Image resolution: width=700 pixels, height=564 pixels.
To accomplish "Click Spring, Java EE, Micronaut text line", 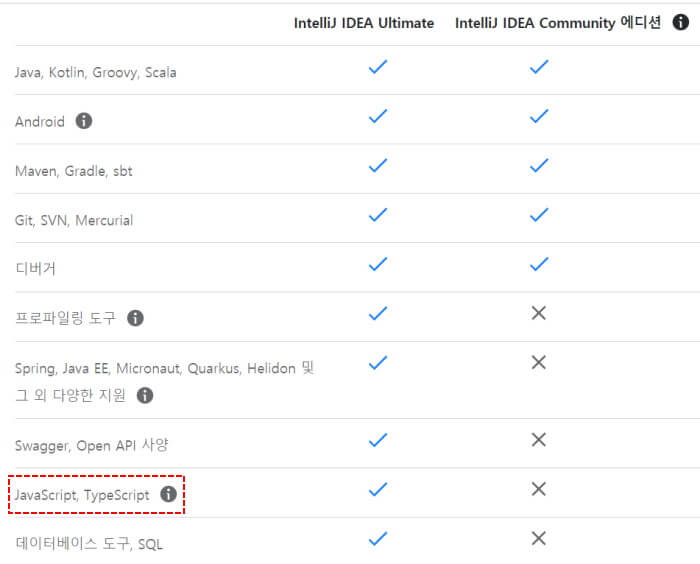I will pyautogui.click(x=164, y=368).
